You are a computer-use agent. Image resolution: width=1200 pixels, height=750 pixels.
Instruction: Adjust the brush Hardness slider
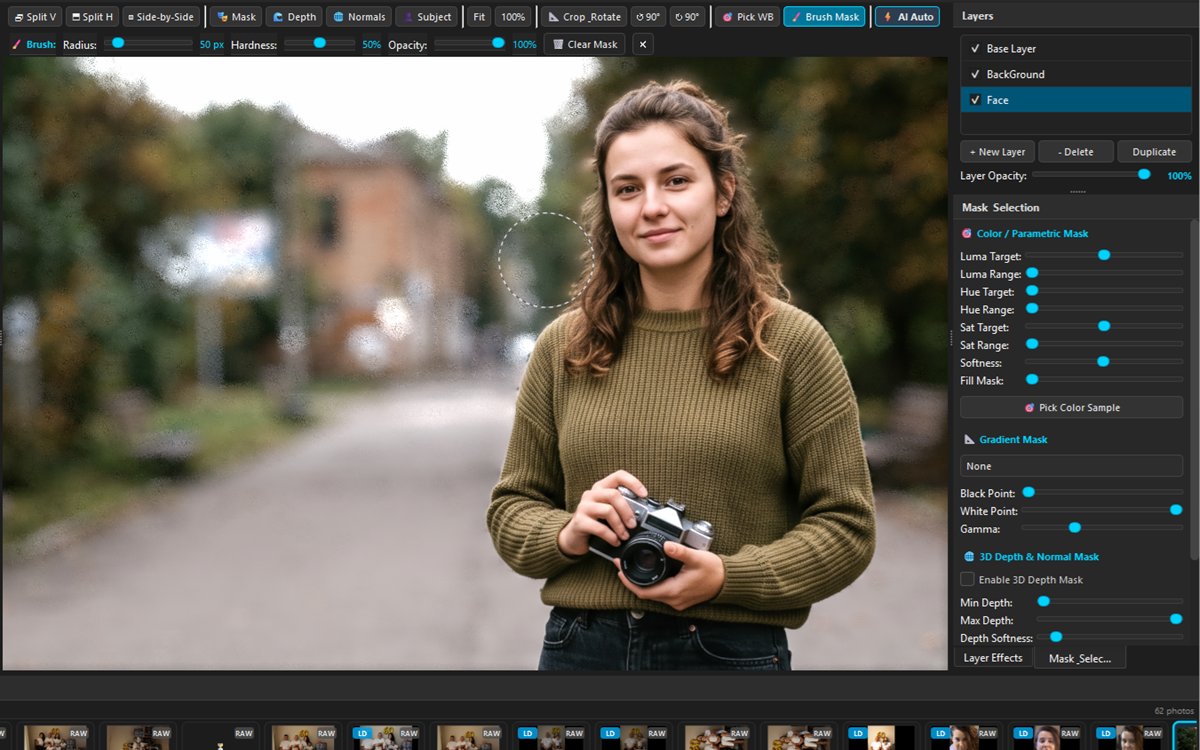click(319, 44)
